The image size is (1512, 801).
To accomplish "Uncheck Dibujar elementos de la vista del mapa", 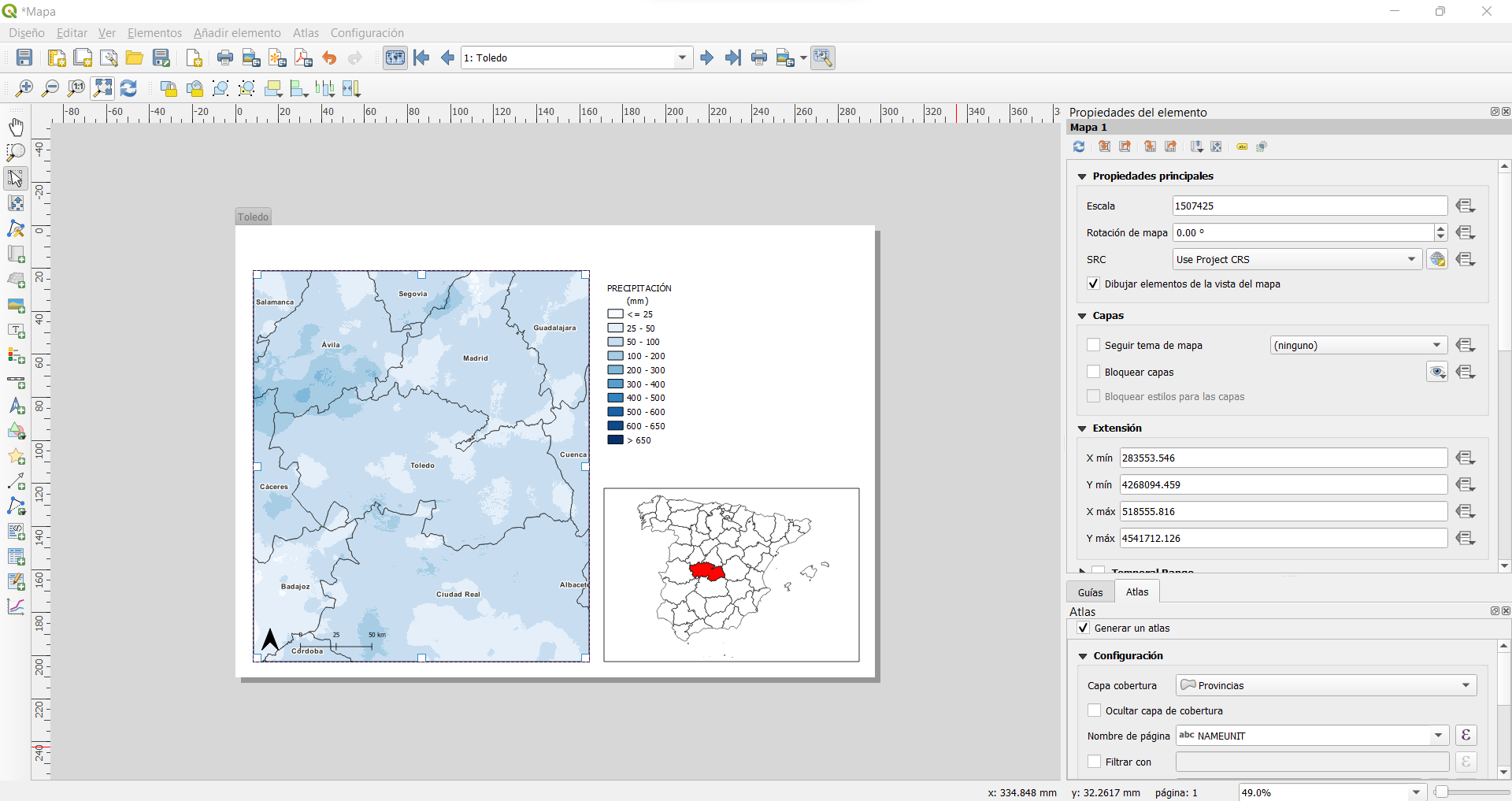I will (x=1093, y=284).
